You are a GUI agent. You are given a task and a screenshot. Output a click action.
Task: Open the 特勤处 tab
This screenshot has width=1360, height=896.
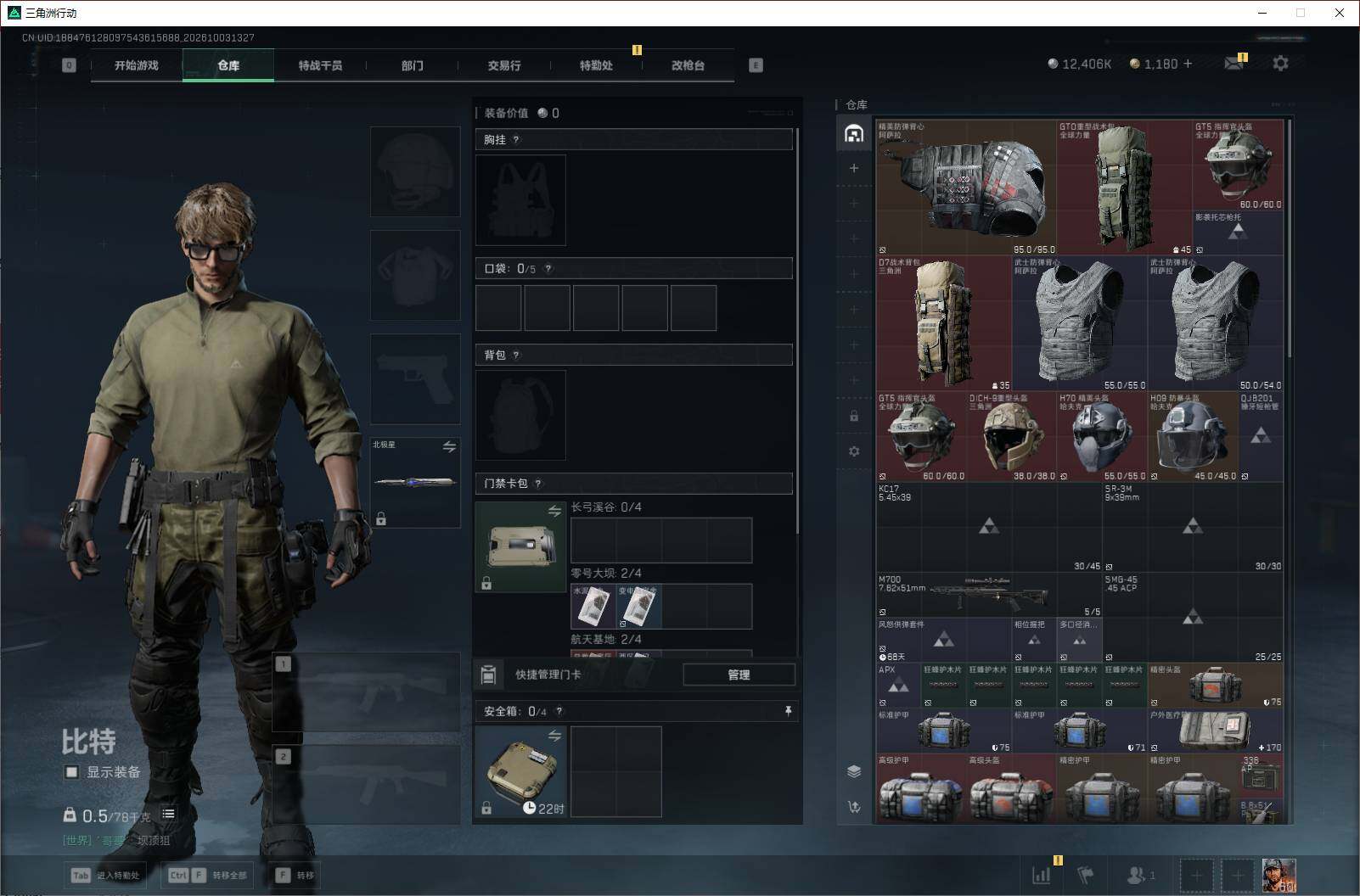click(x=596, y=65)
